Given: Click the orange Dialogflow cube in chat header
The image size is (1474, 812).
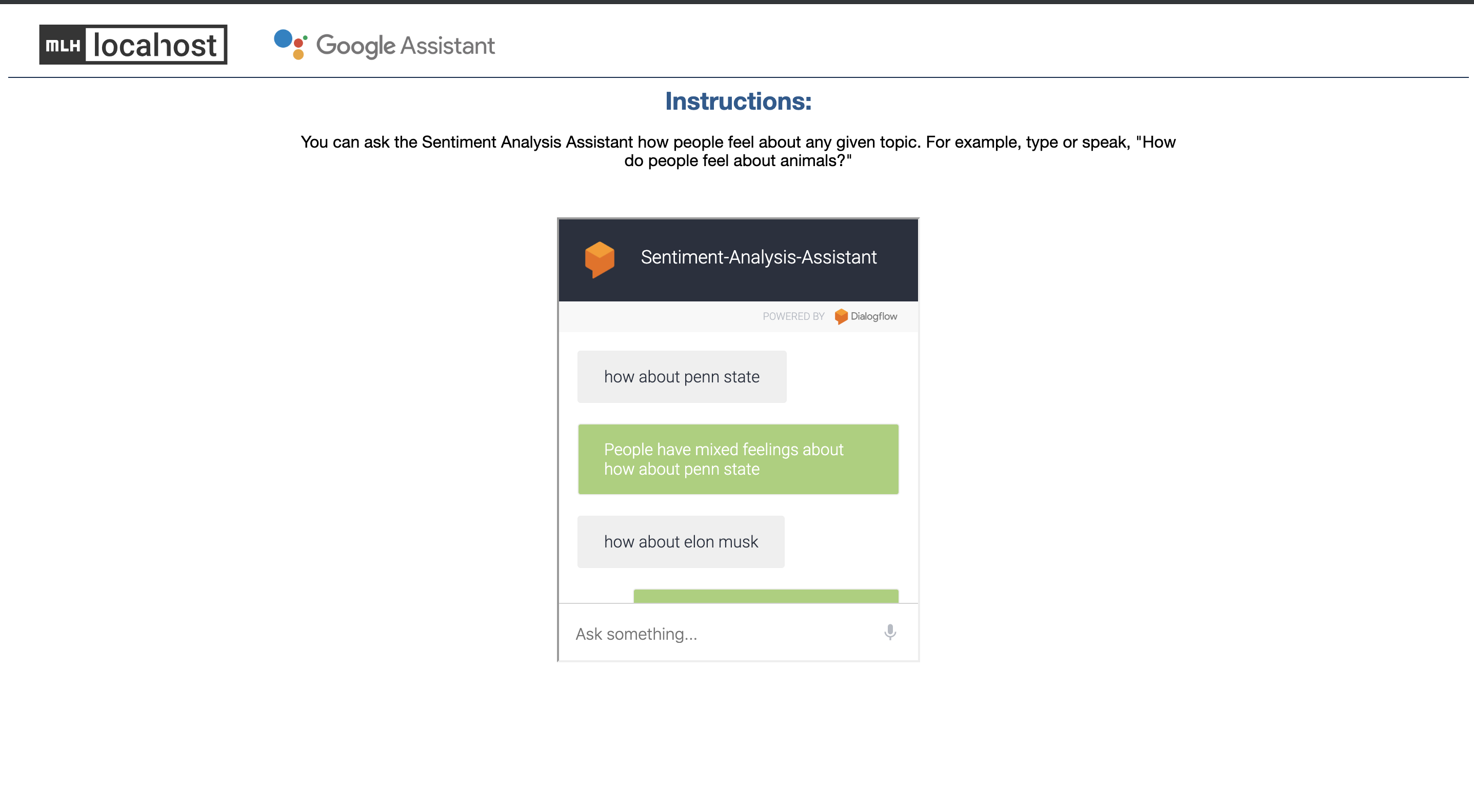Looking at the screenshot, I should coord(599,259).
